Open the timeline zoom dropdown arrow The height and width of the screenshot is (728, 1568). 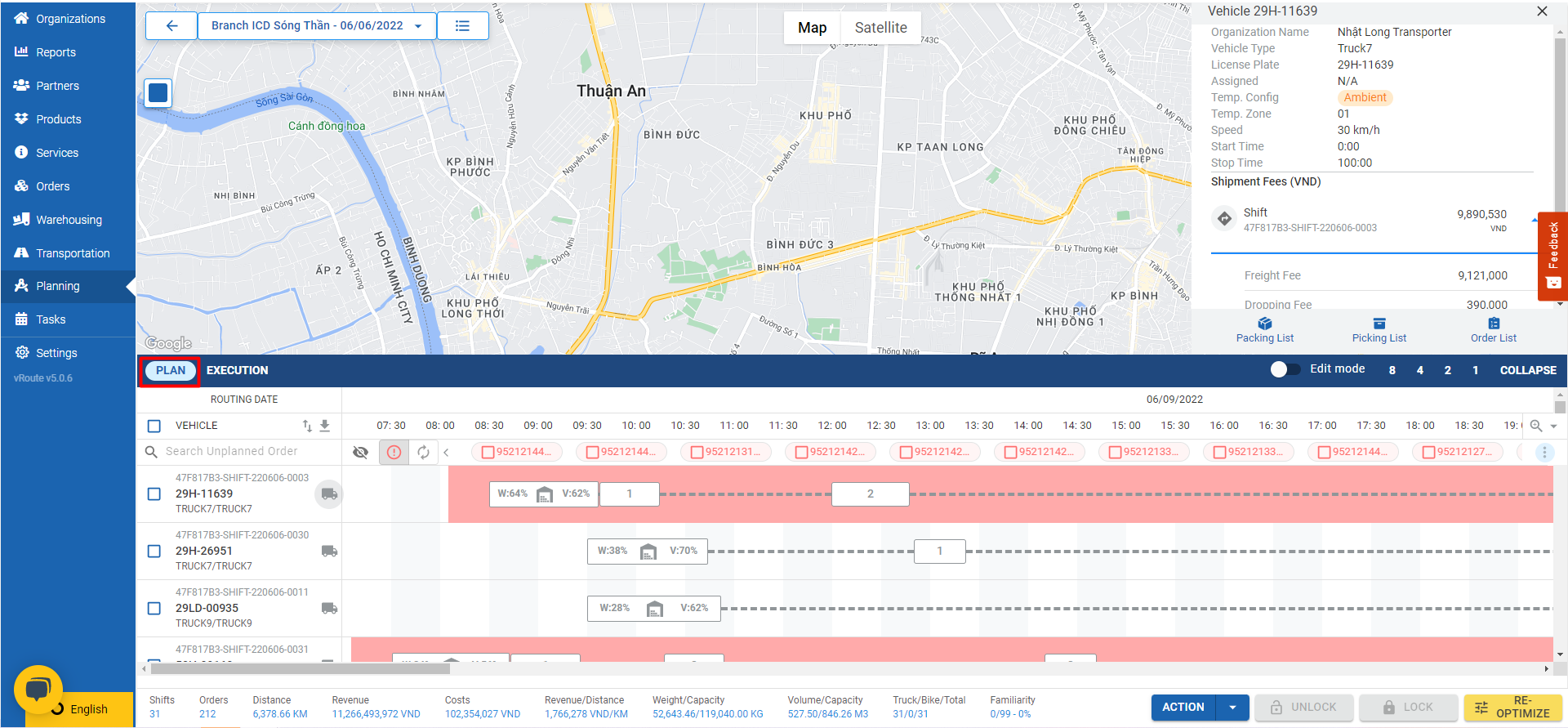click(x=1553, y=426)
